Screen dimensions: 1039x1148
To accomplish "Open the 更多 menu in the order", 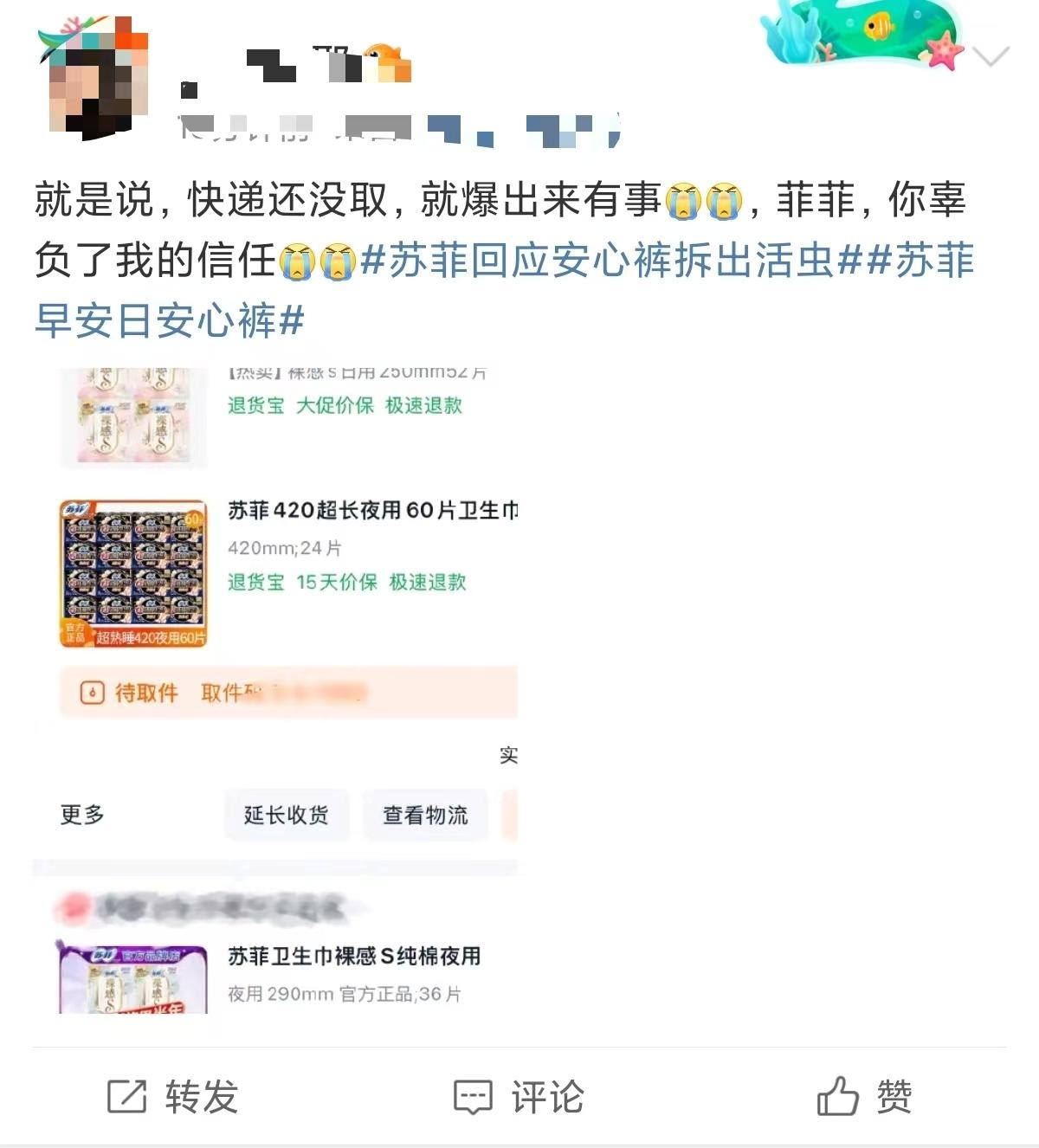I will [x=82, y=815].
